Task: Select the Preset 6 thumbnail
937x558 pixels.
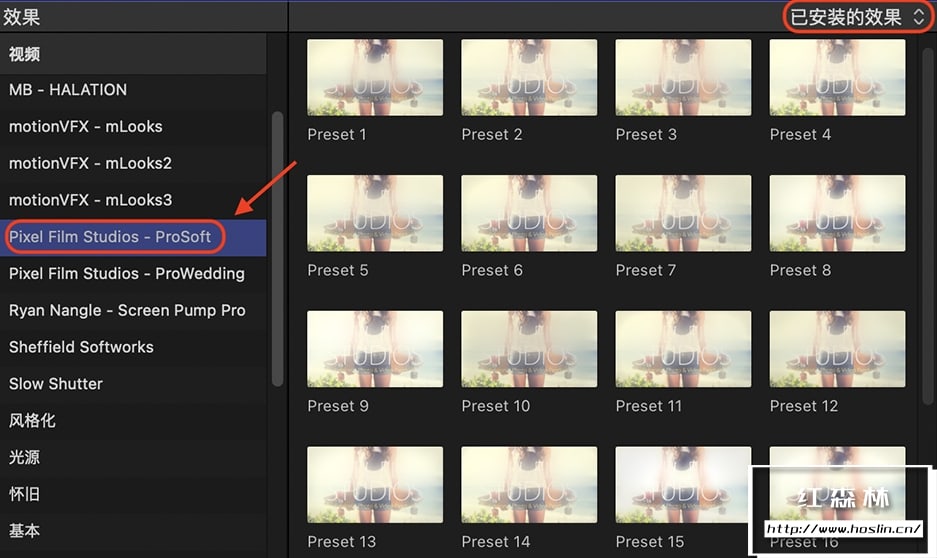Action: (529, 213)
